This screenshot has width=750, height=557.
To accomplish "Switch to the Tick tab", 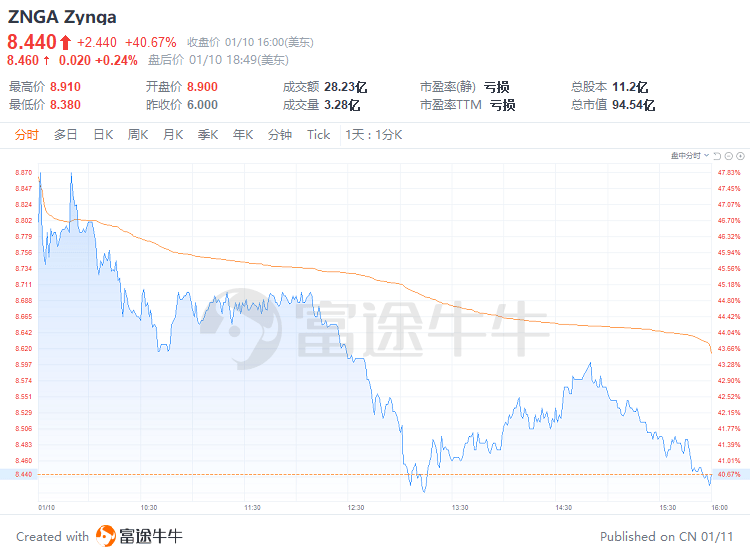I will pyautogui.click(x=319, y=135).
